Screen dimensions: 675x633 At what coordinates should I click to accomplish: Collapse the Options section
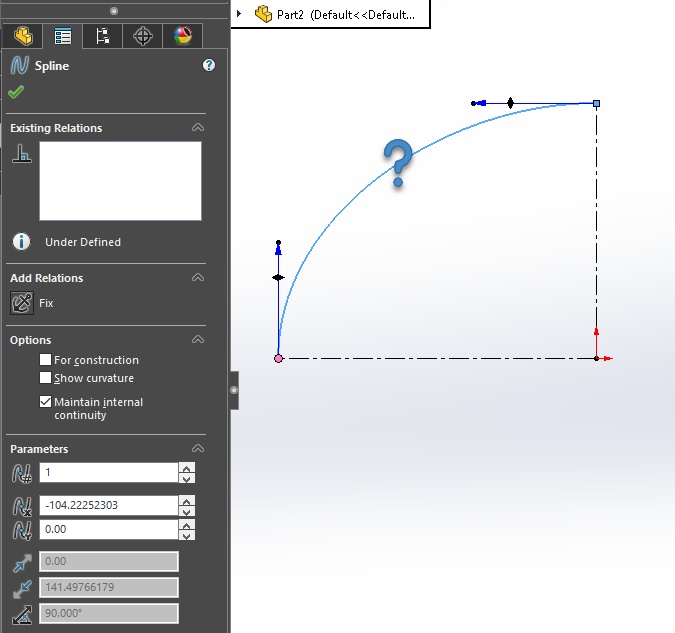(198, 339)
